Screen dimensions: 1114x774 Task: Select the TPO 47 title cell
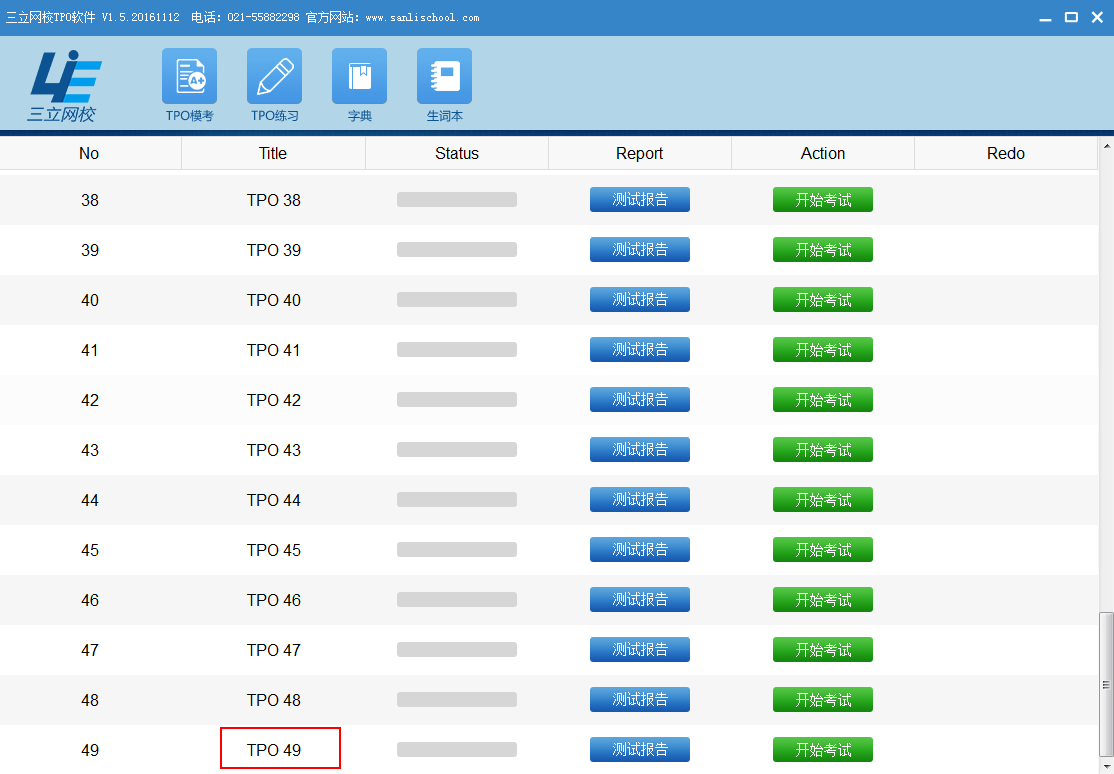pyautogui.click(x=274, y=650)
